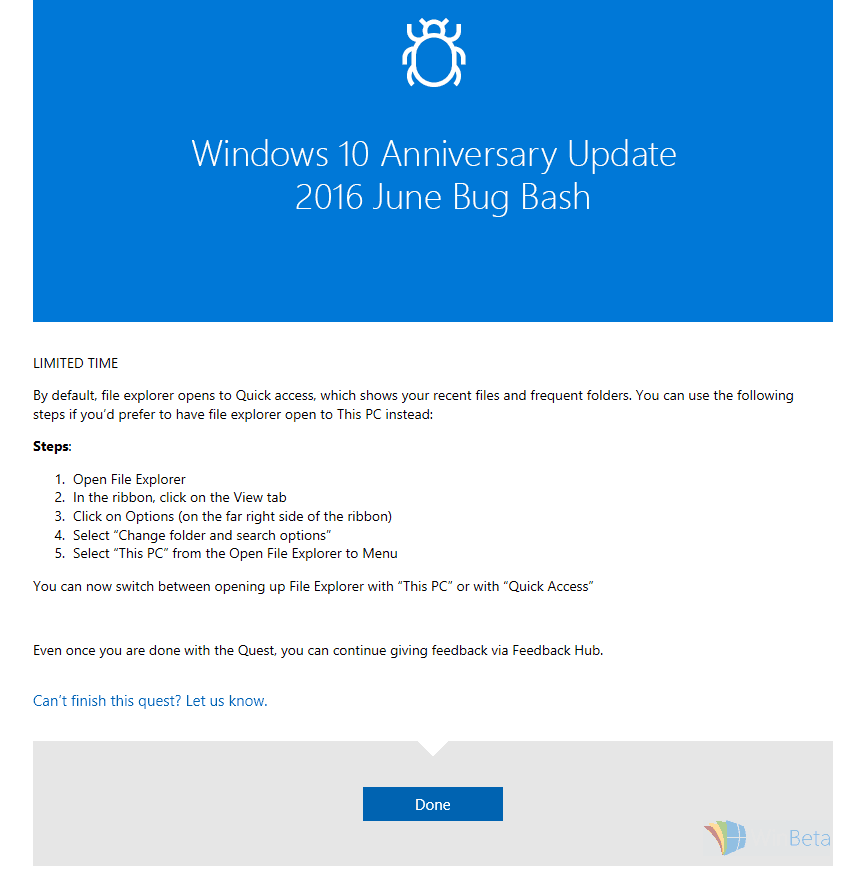
Task: Click the colorful watermark logo near Beta
Action: (725, 837)
